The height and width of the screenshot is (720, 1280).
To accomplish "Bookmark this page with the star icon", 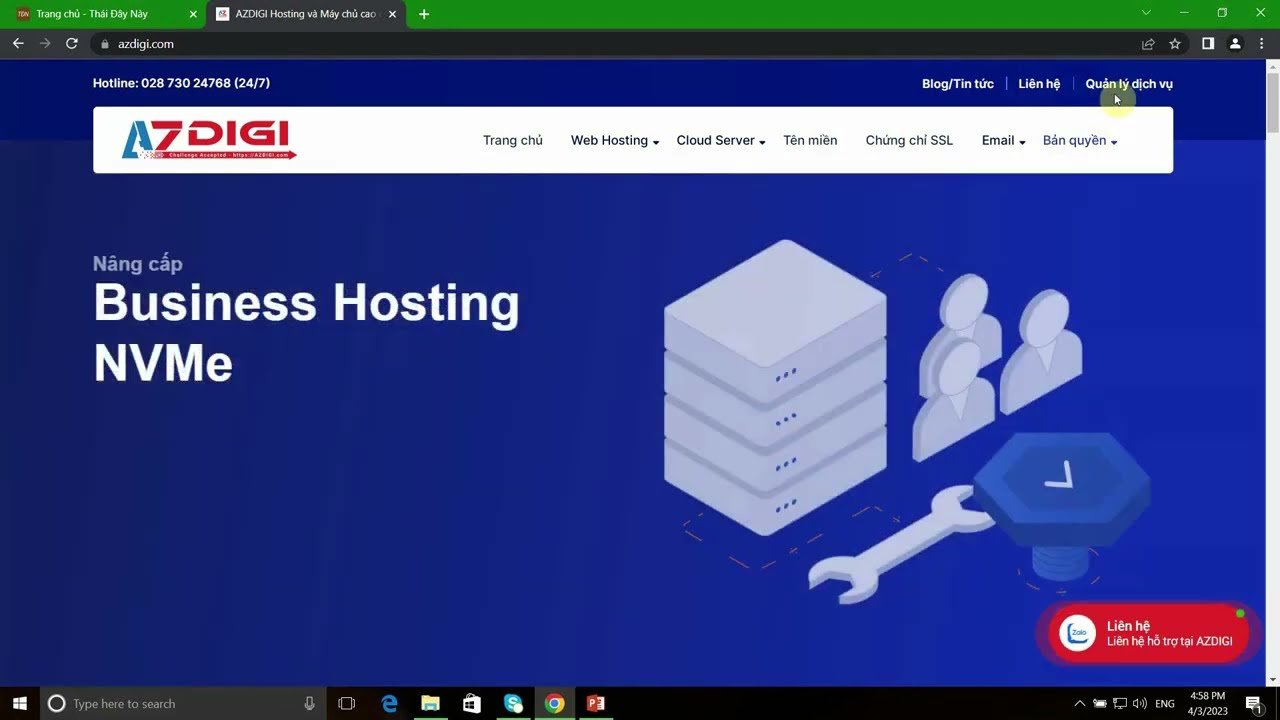I will click(x=1175, y=44).
